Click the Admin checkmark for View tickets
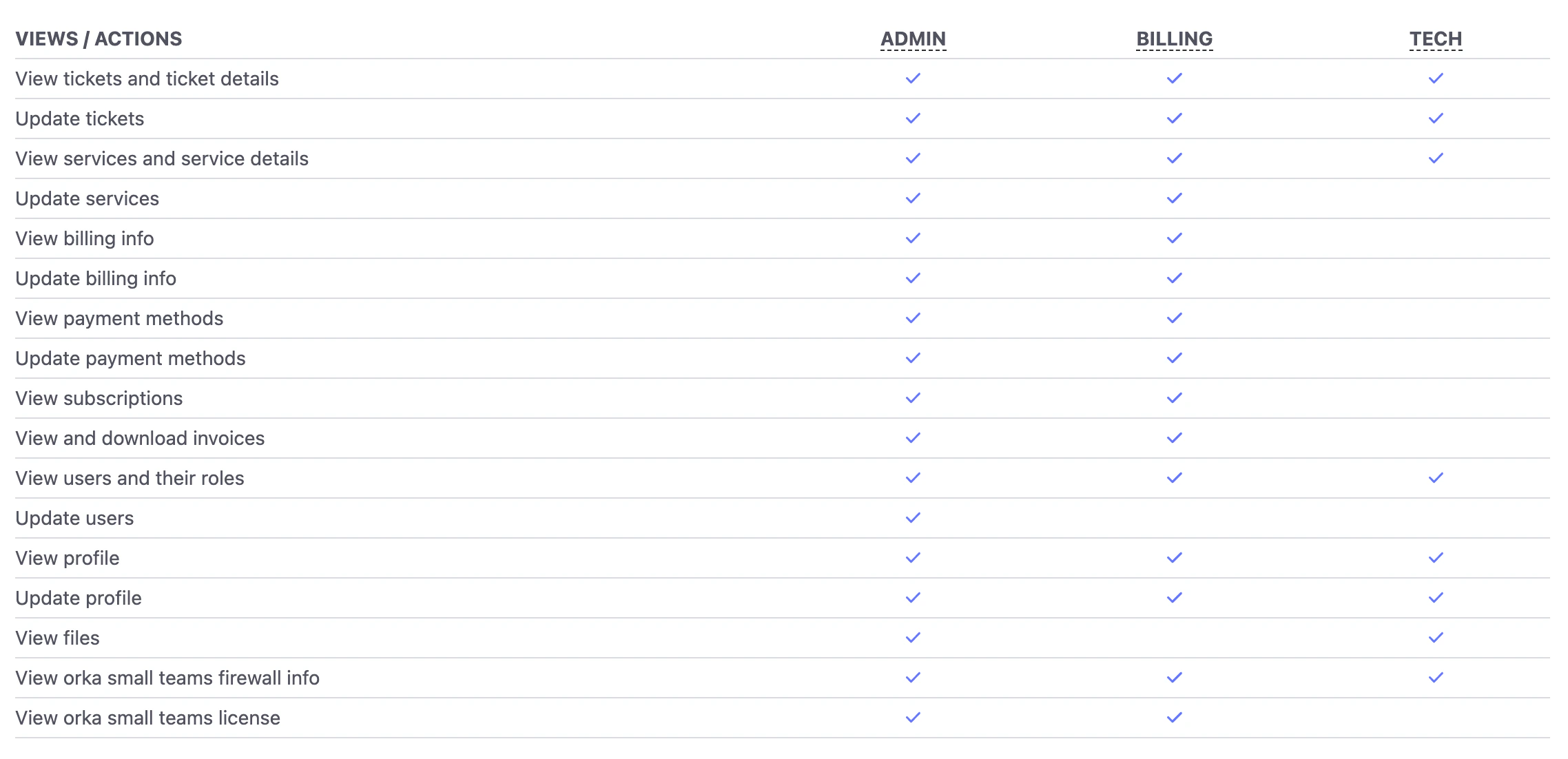This screenshot has width=1568, height=759. 913,79
